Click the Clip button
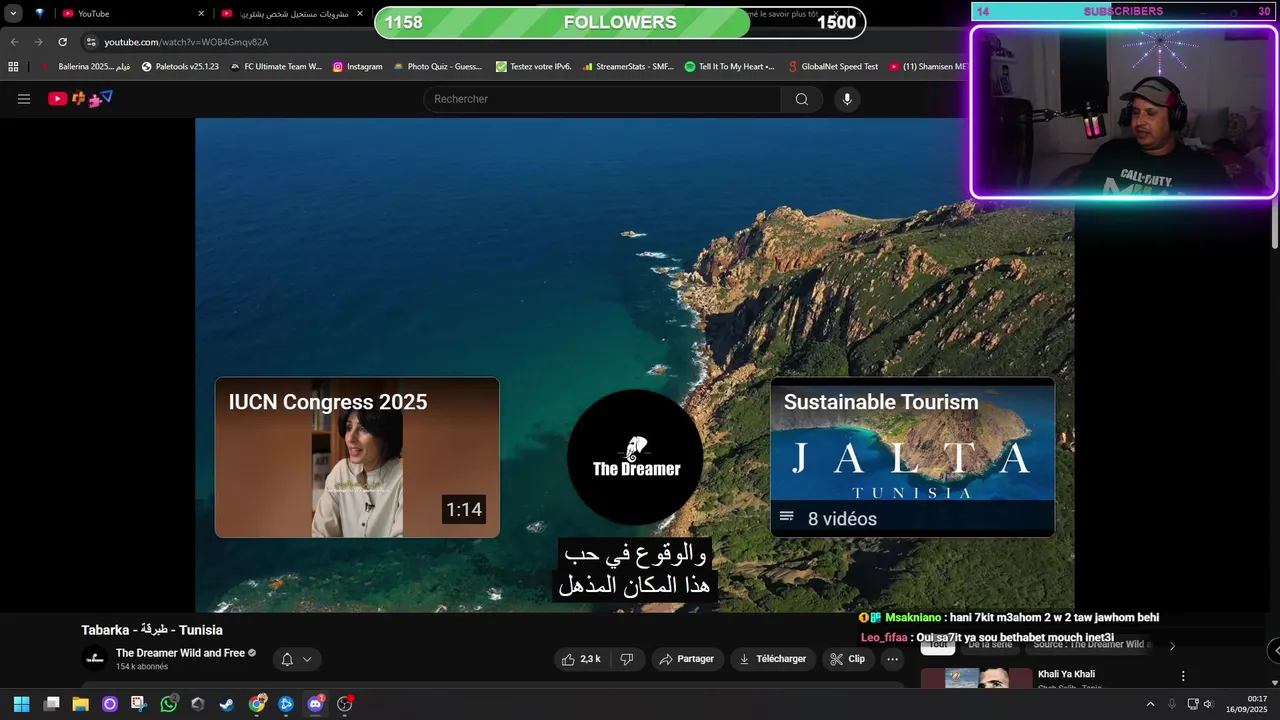Screen dimensions: 1280x720 click(x=848, y=659)
